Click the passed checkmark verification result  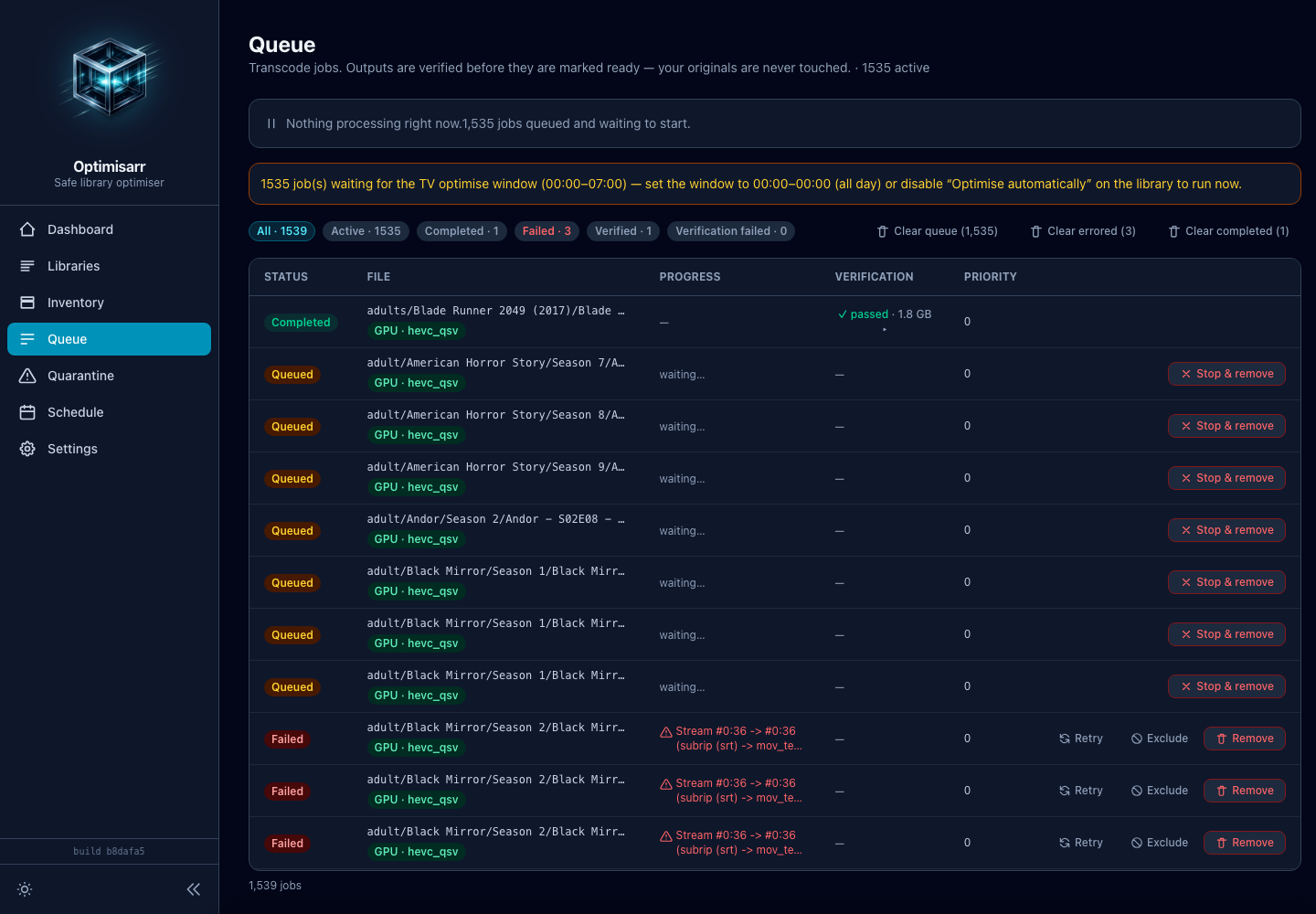[x=863, y=314]
